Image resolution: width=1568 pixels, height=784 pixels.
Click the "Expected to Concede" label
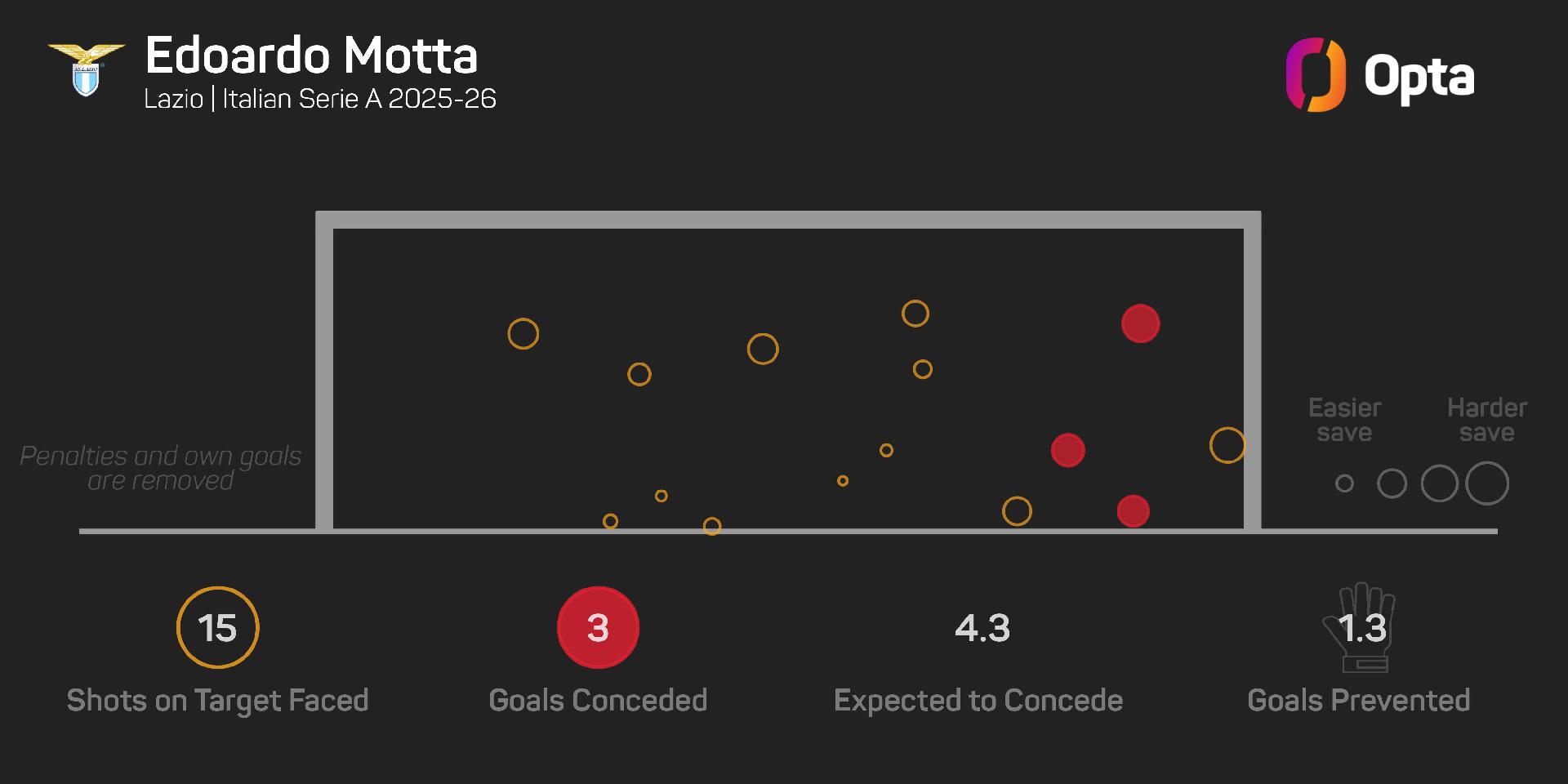click(x=978, y=700)
